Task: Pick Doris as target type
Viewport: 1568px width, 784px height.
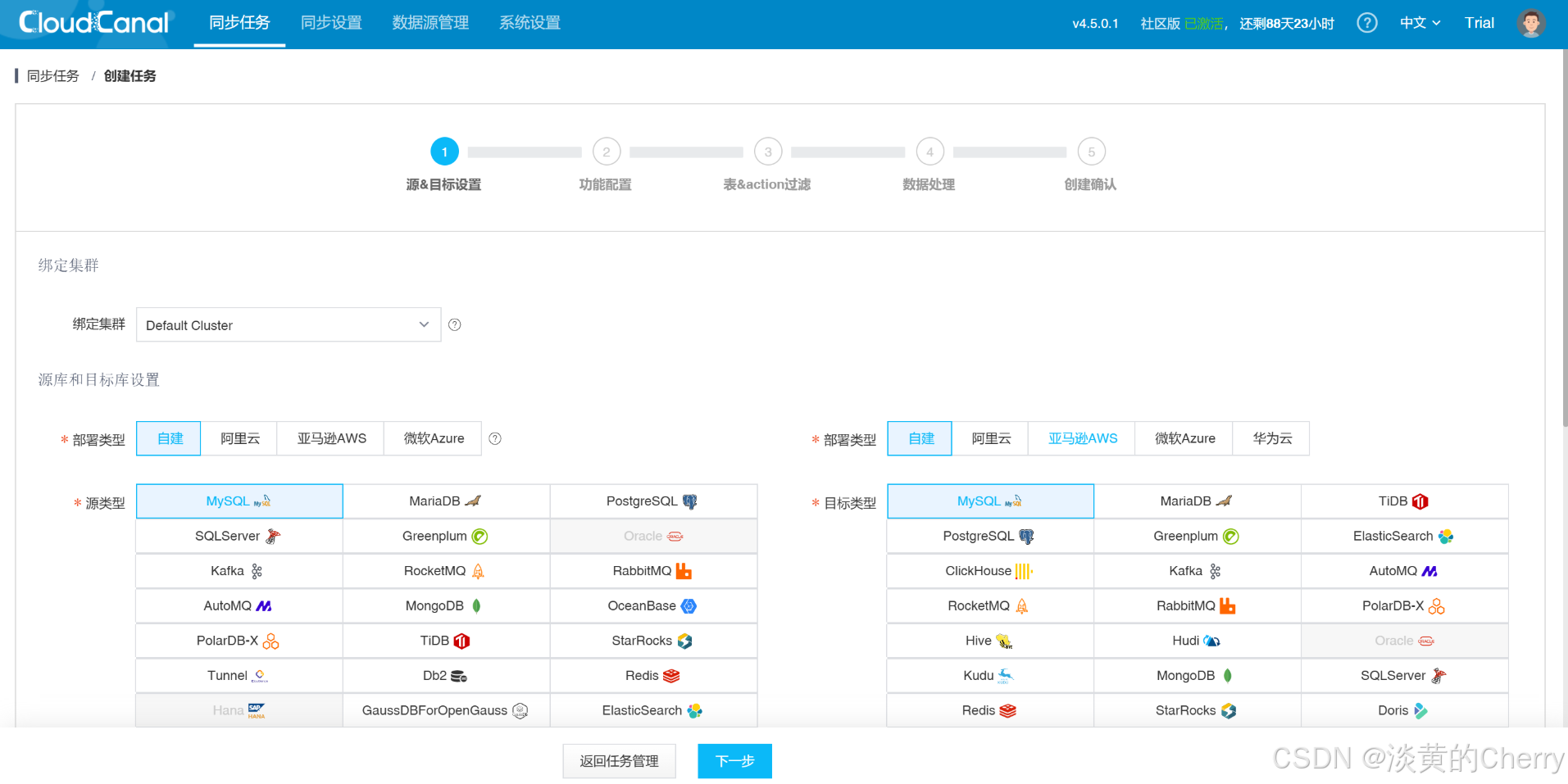Action: click(x=1405, y=710)
